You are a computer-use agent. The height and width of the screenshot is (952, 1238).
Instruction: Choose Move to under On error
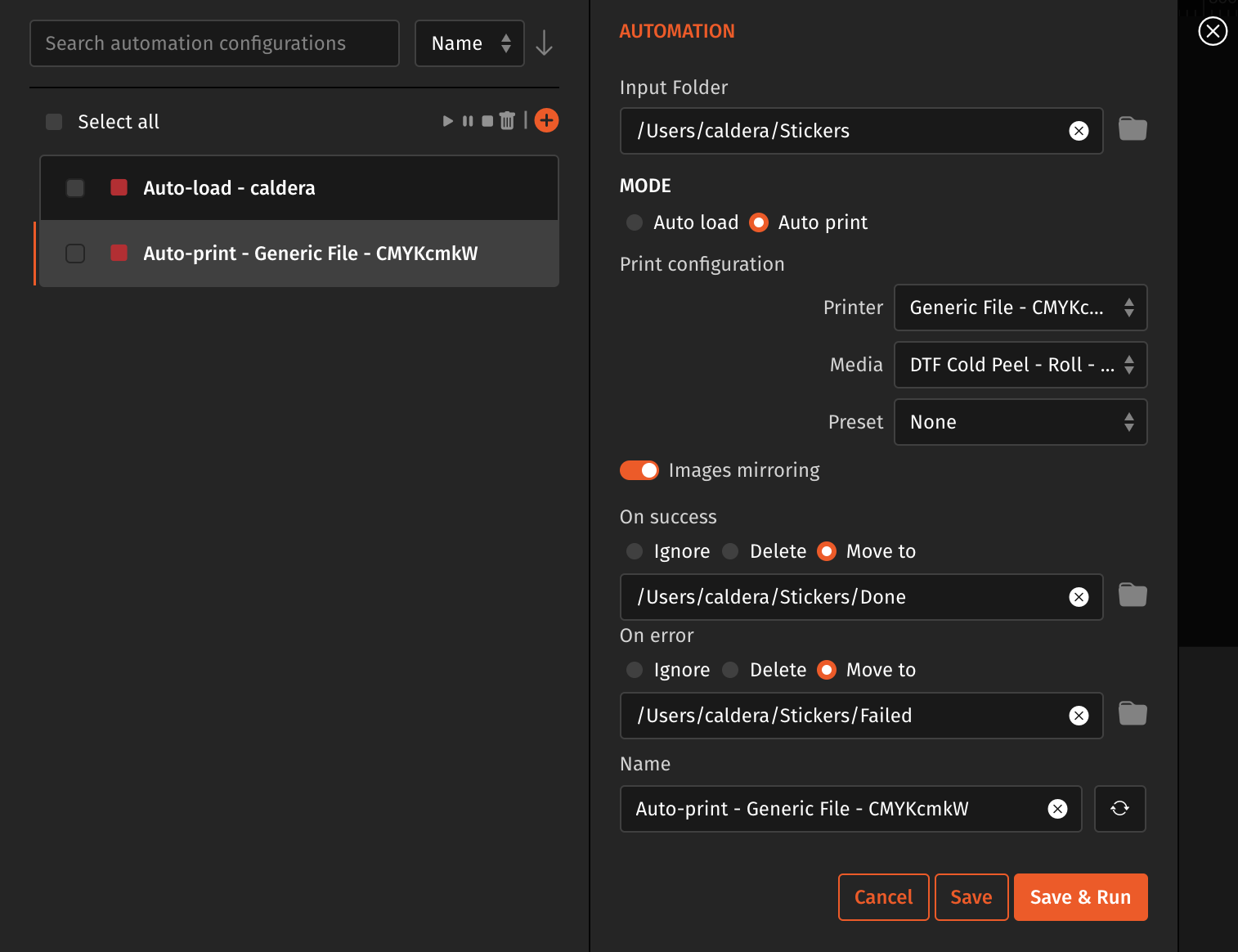[827, 670]
